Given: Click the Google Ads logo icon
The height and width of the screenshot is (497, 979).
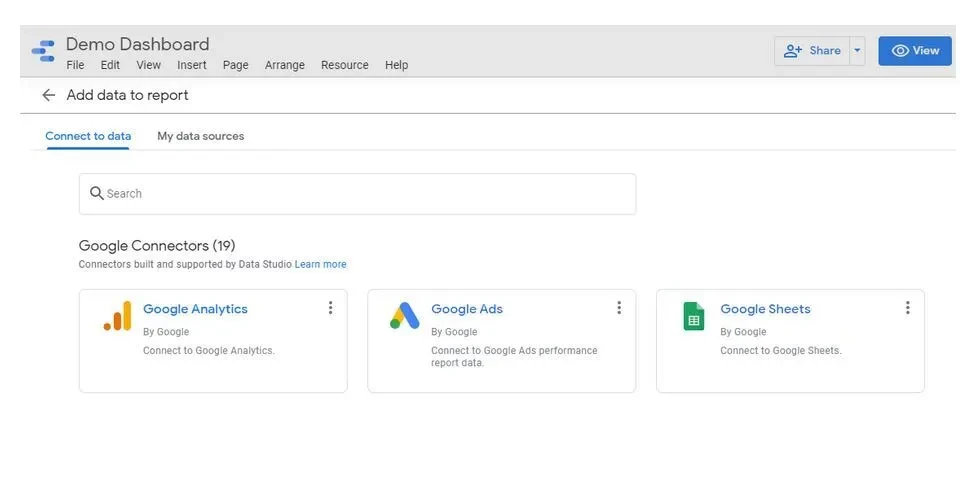Looking at the screenshot, I should click(405, 316).
